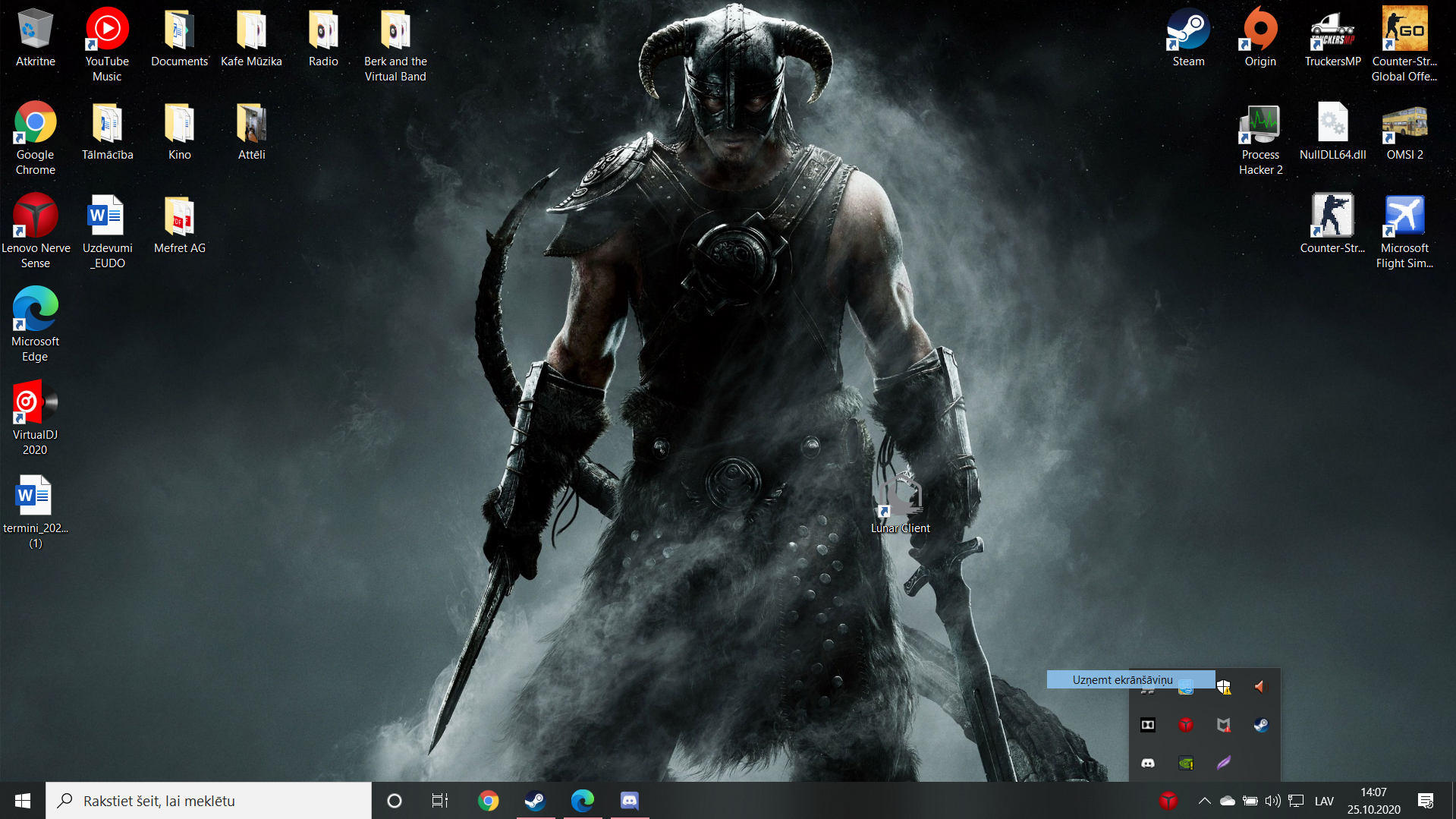Switch to Discord from the taskbar

pos(629,801)
